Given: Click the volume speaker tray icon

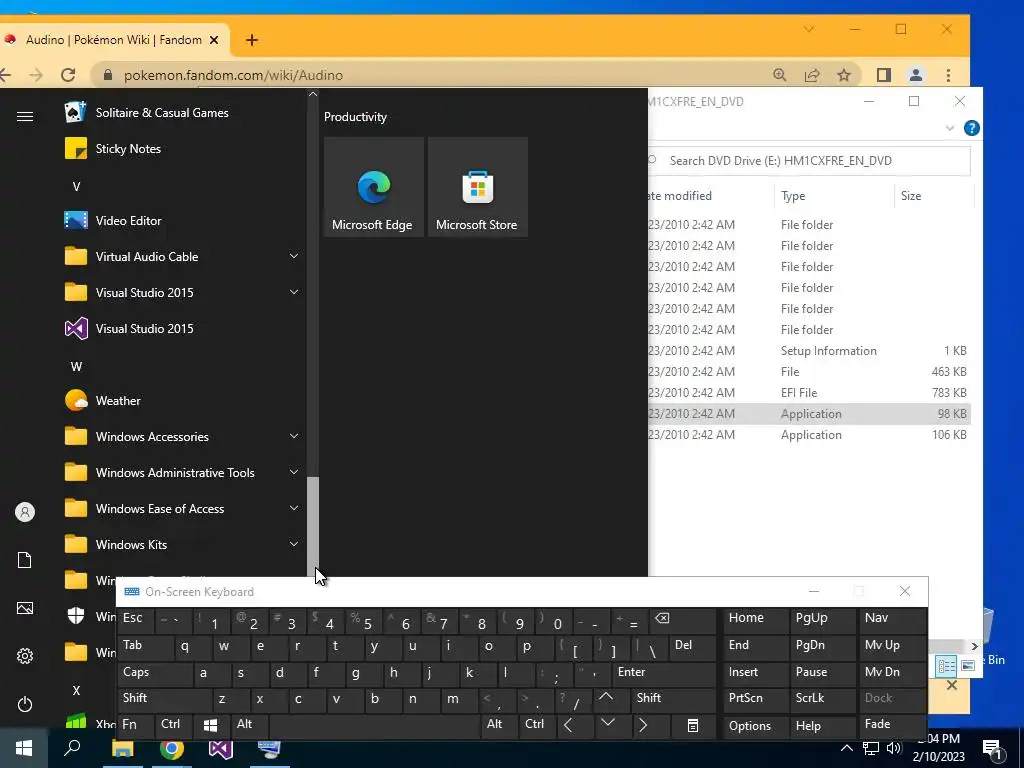Looking at the screenshot, I should (x=893, y=748).
